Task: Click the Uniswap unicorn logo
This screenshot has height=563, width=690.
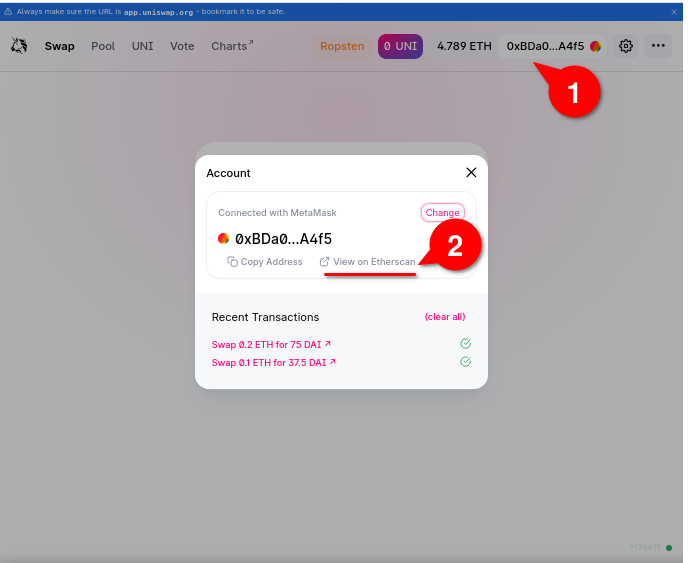Action: coord(19,46)
